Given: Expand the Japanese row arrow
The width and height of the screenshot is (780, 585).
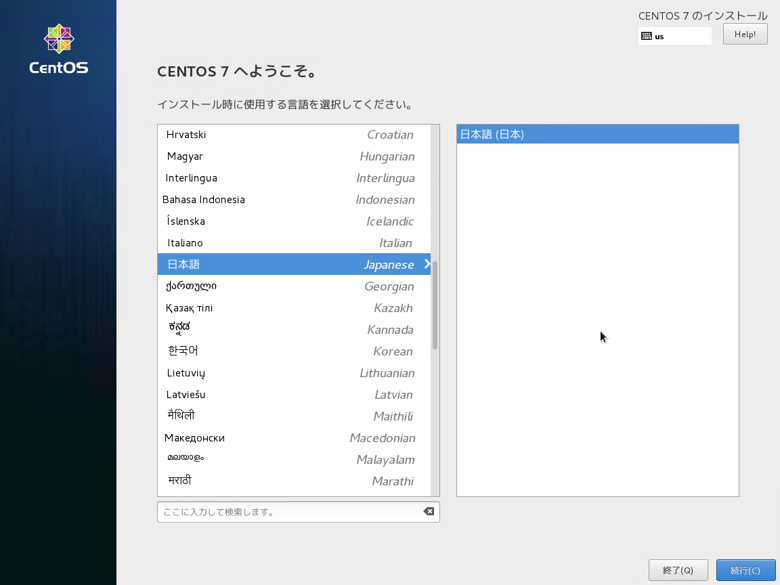Looking at the screenshot, I should click(x=427, y=264).
